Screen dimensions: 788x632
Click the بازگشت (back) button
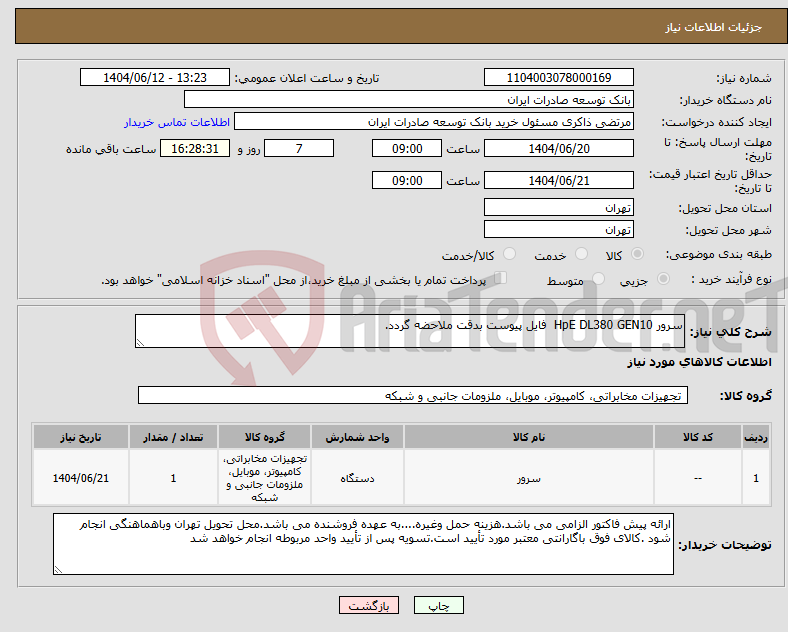tap(368, 606)
